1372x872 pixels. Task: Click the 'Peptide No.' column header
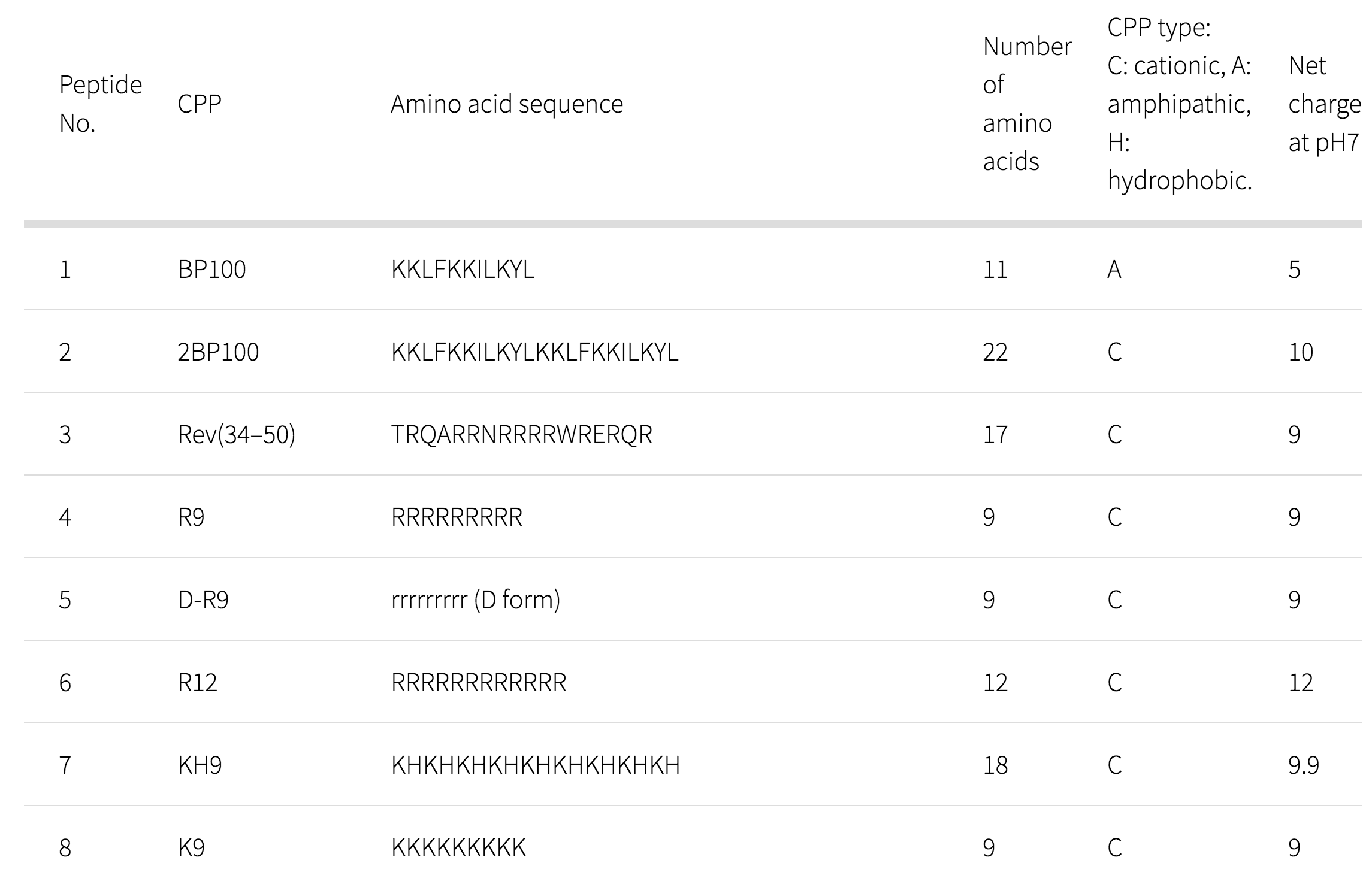[x=100, y=104]
